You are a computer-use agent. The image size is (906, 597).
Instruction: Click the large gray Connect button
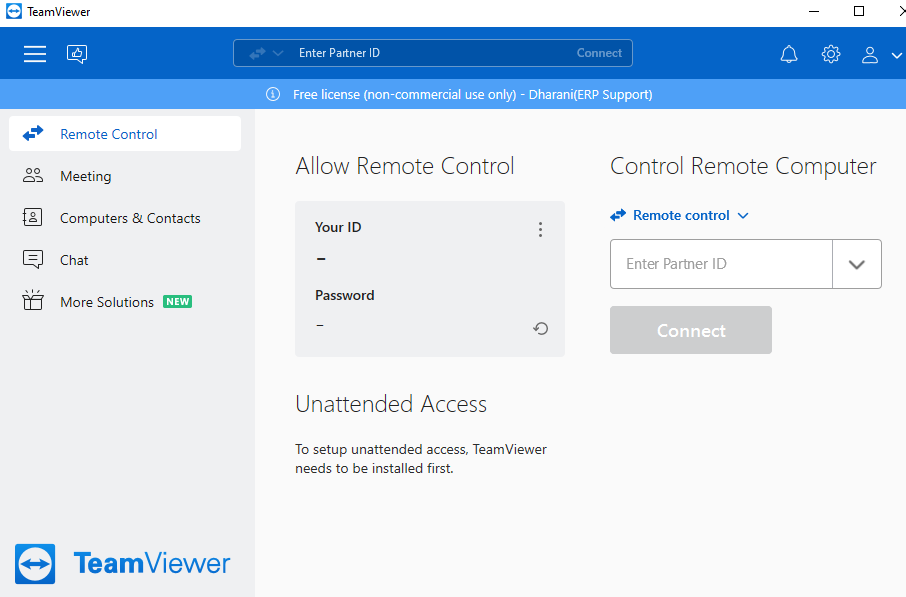pos(690,330)
